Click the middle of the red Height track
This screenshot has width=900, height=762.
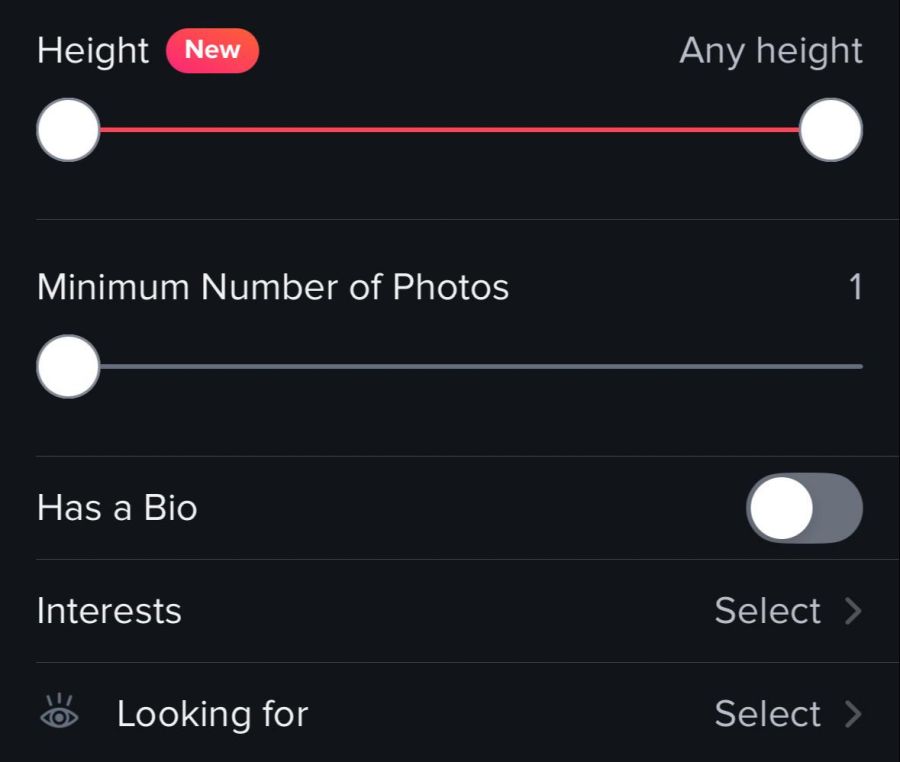[x=450, y=130]
